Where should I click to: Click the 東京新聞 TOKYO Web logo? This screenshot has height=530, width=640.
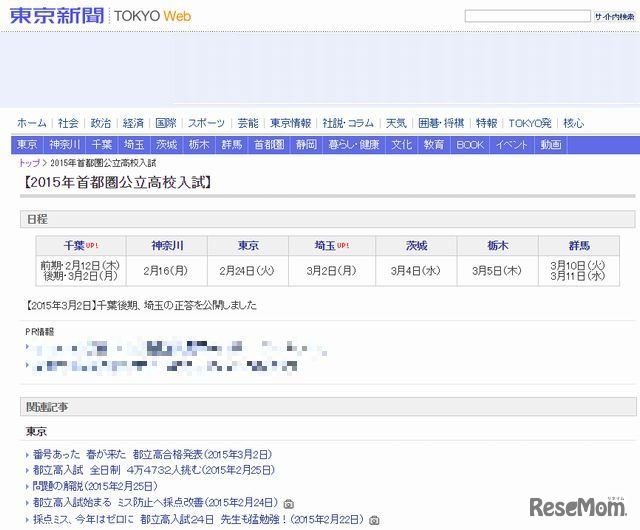tap(100, 16)
